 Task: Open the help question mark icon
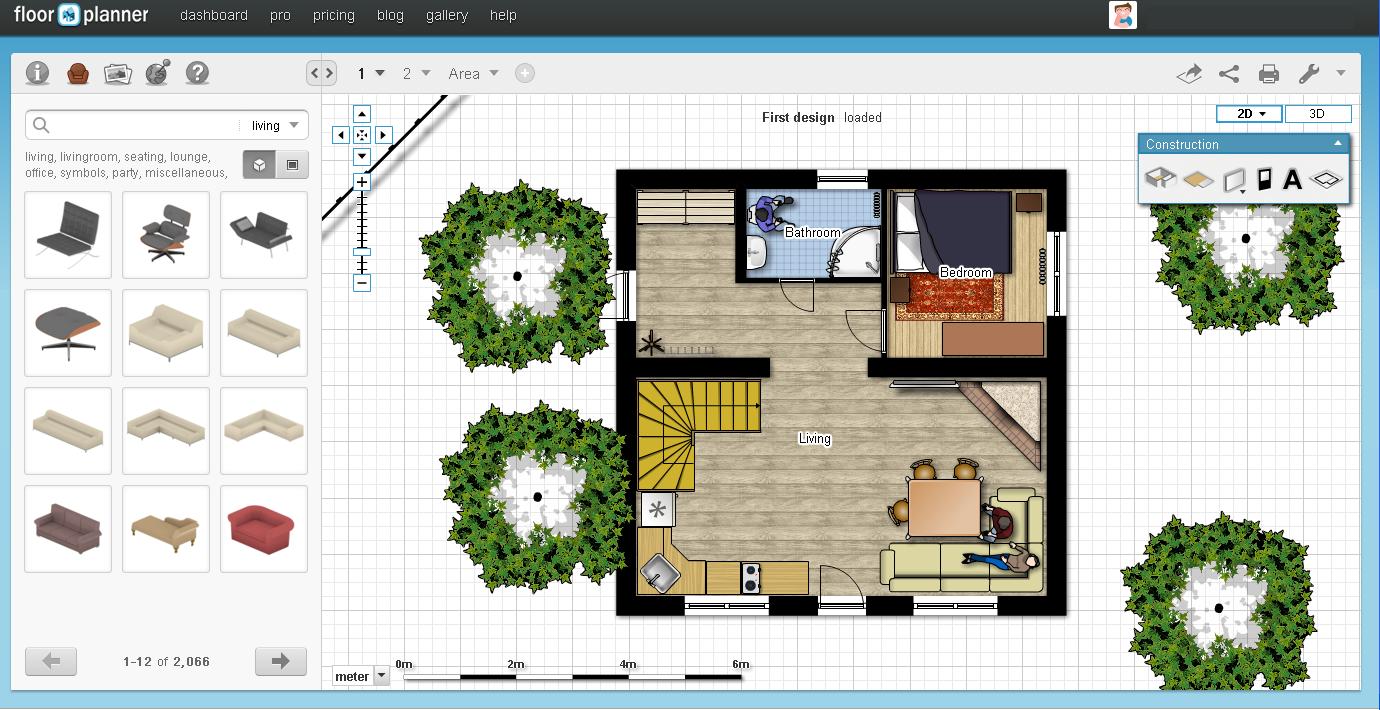click(198, 73)
